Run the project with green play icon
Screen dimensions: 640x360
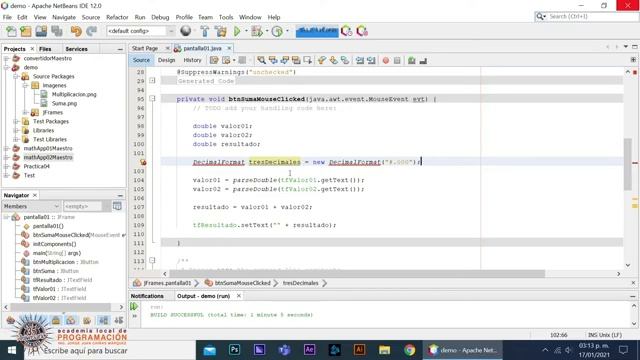237,31
